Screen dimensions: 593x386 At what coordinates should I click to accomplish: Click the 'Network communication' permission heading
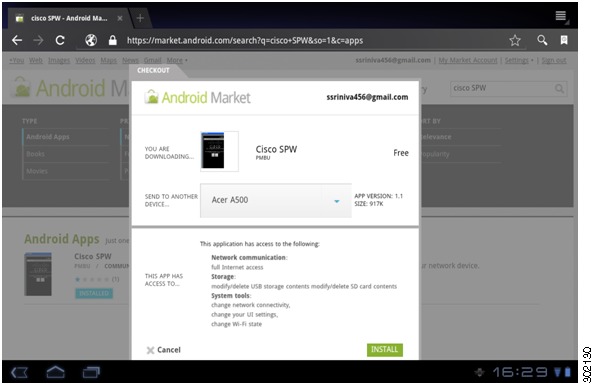[248, 257]
